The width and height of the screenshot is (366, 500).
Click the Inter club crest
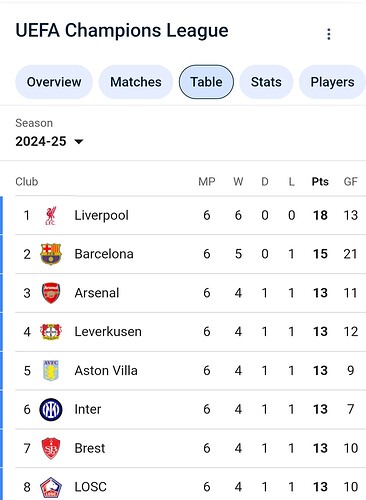tap(51, 409)
